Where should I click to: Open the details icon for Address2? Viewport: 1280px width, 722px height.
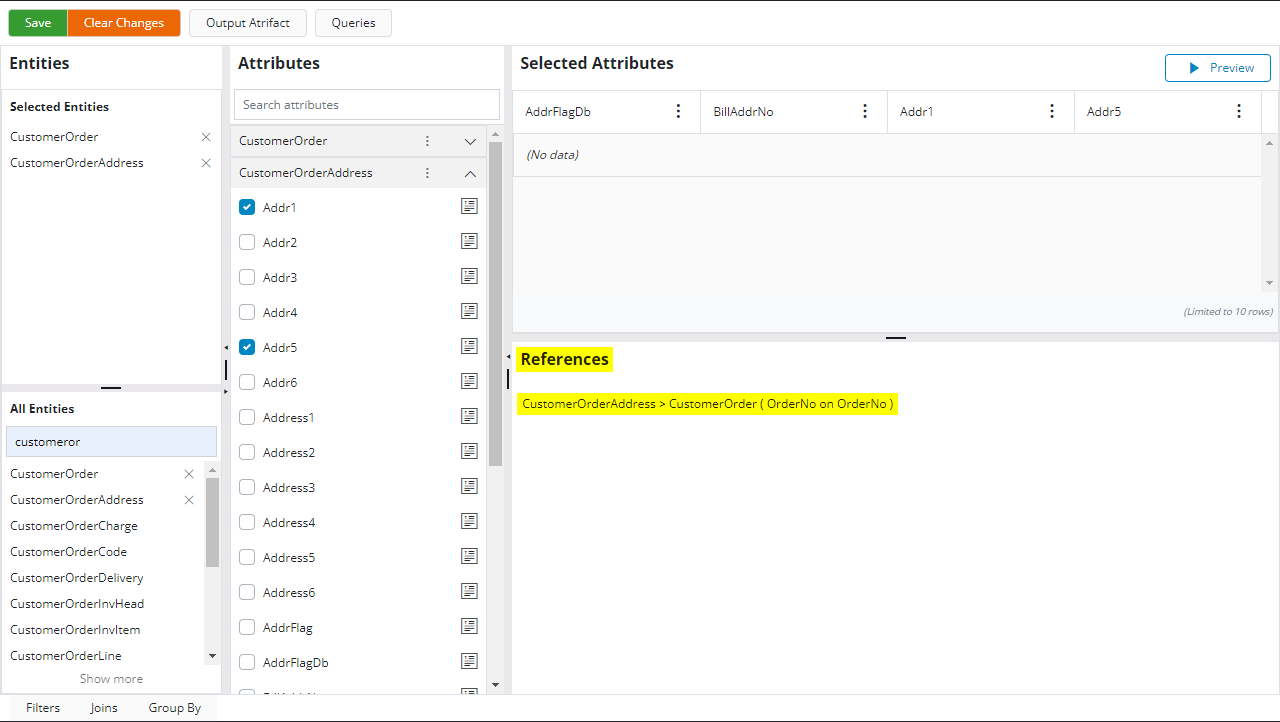(x=469, y=451)
